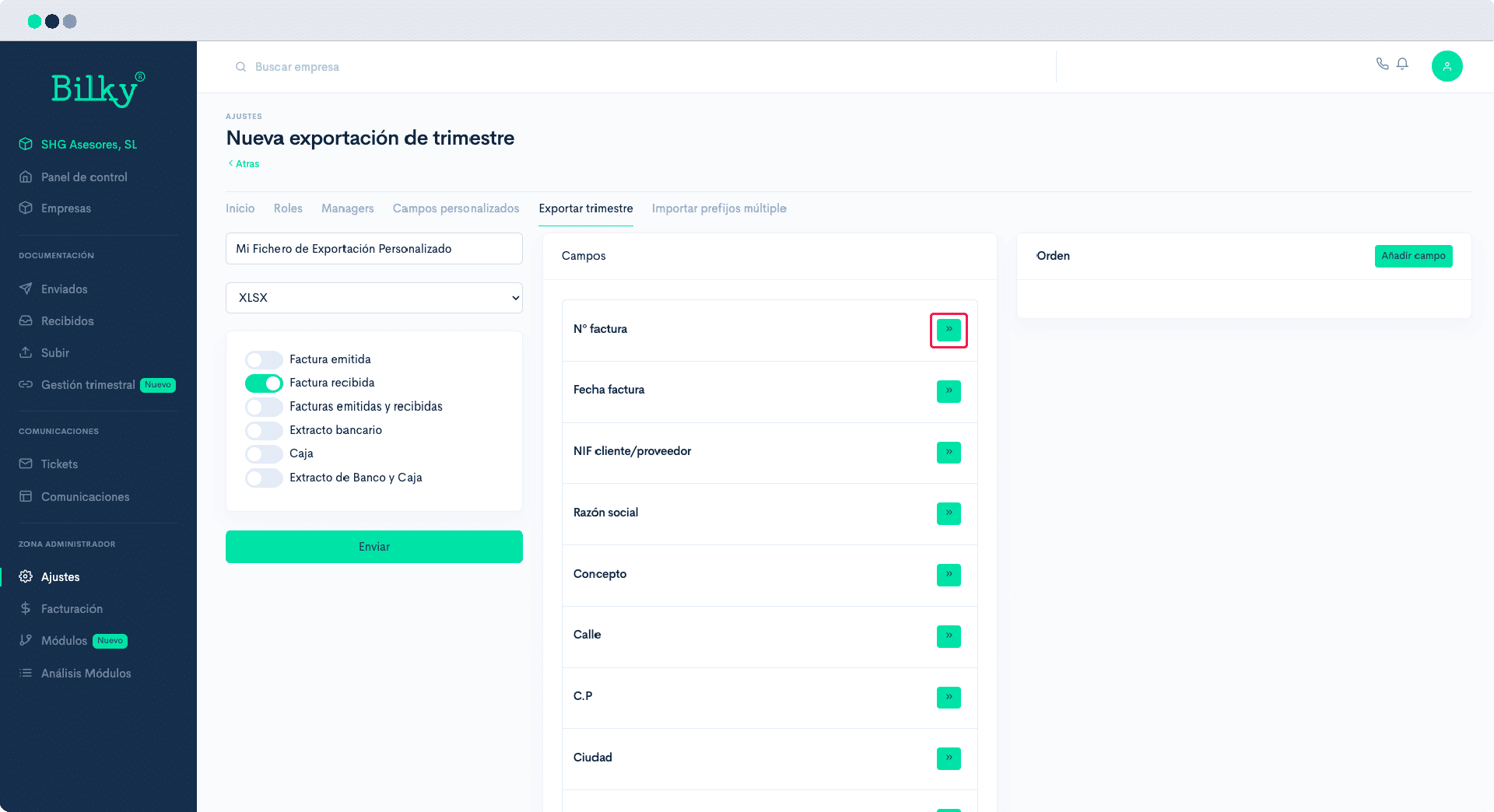The width and height of the screenshot is (1494, 812).
Task: Click the Facturación dollar icon
Action: (26, 608)
